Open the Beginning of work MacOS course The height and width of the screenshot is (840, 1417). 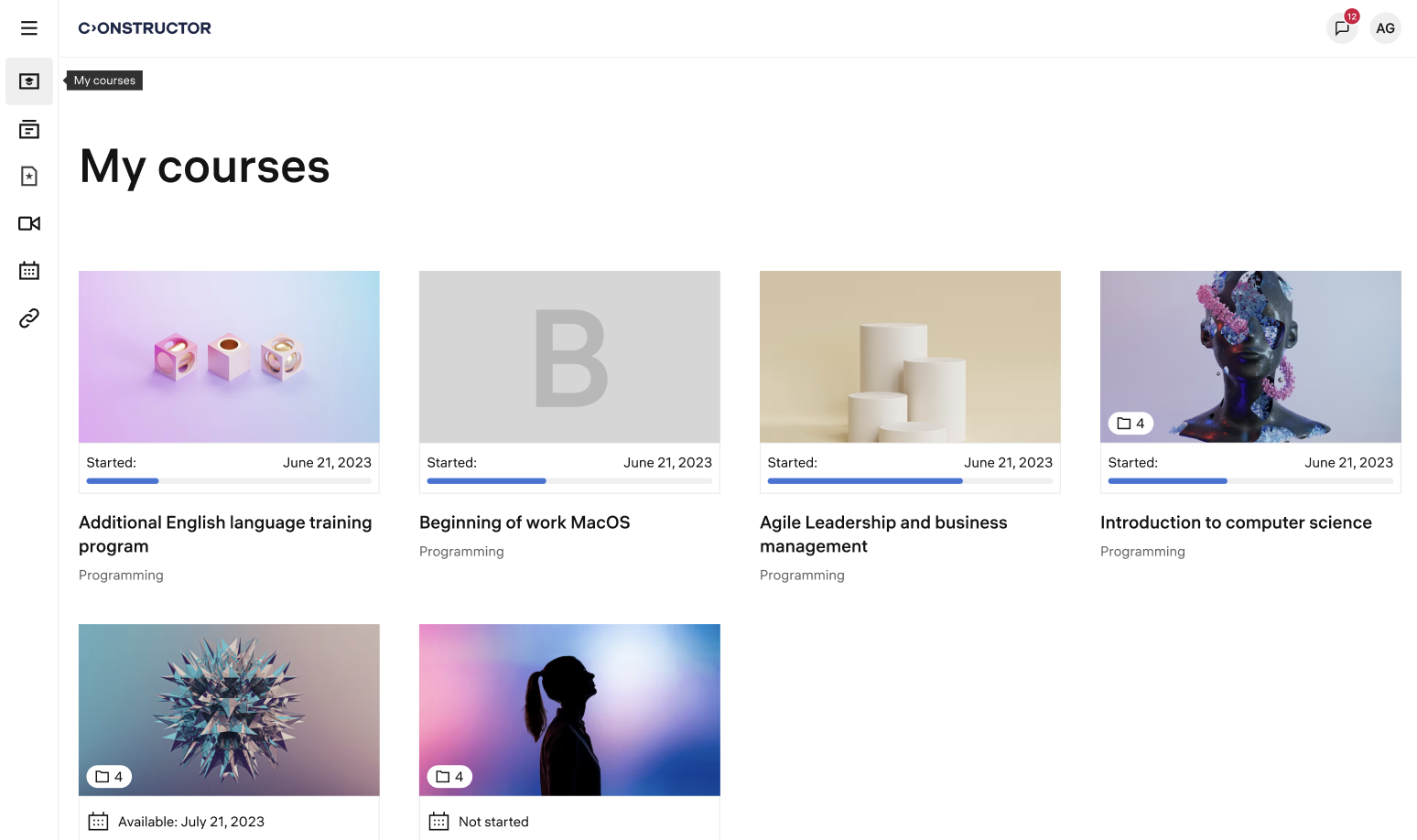click(525, 522)
